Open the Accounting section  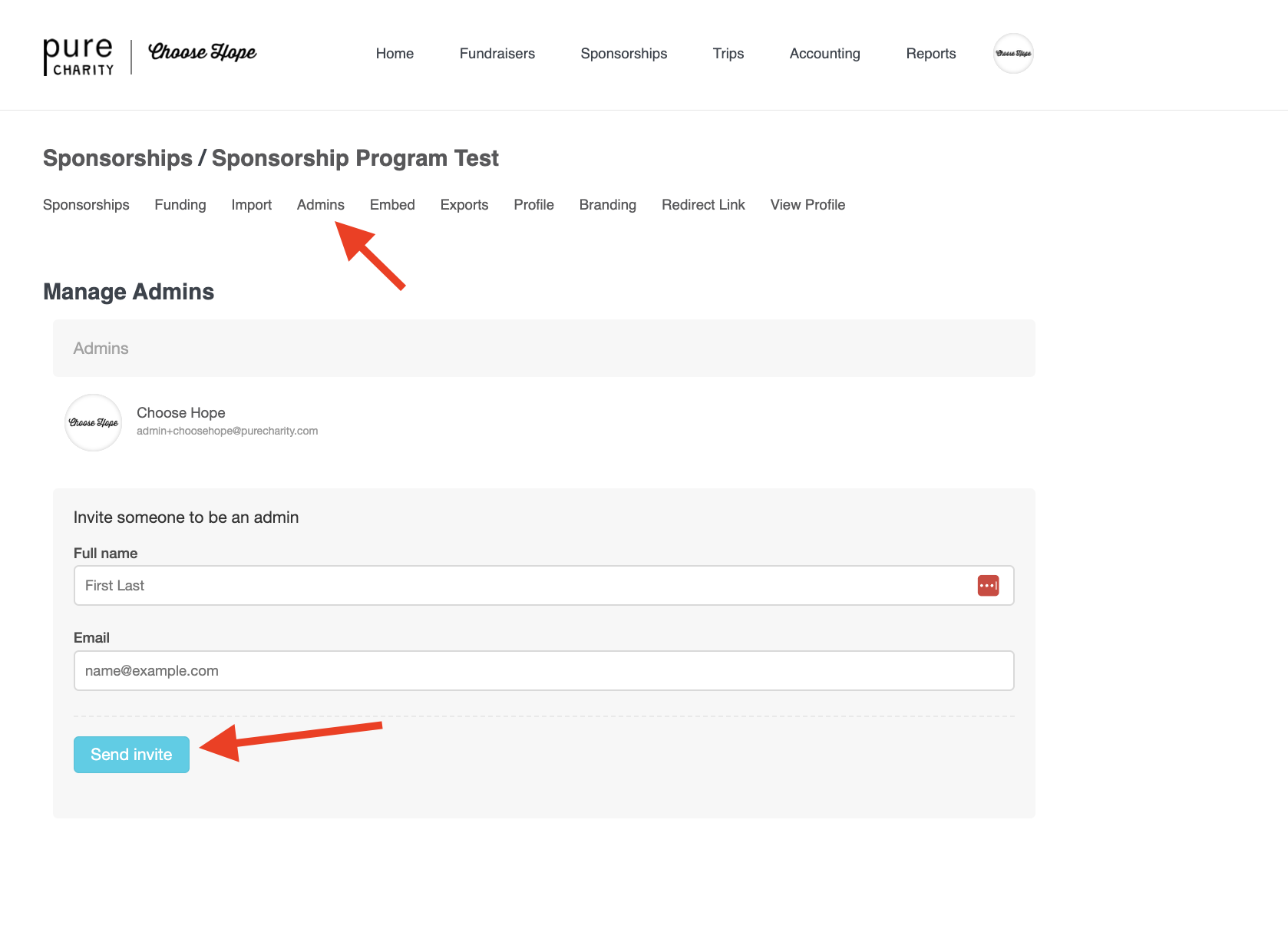click(x=824, y=54)
